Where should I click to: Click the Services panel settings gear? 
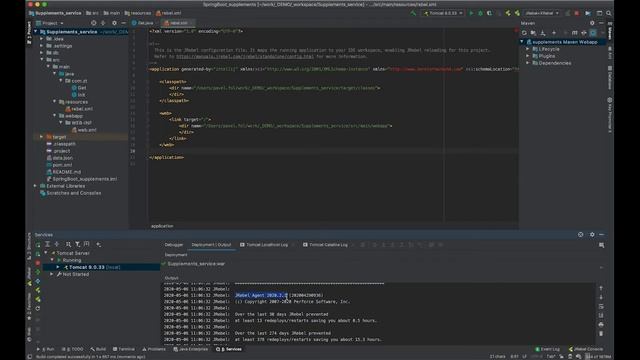point(592,235)
